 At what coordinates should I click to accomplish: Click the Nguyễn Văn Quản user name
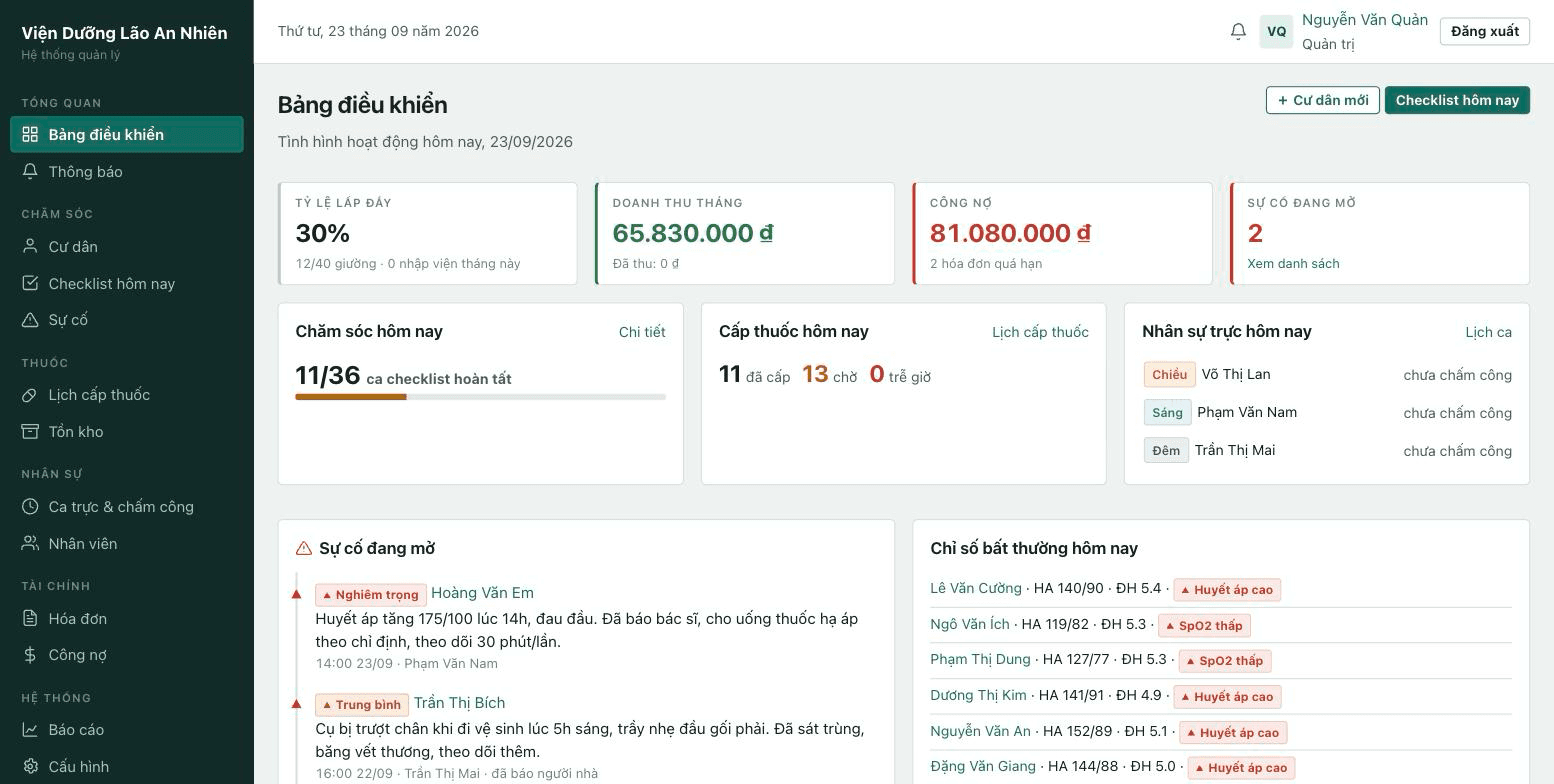pyautogui.click(x=1365, y=20)
